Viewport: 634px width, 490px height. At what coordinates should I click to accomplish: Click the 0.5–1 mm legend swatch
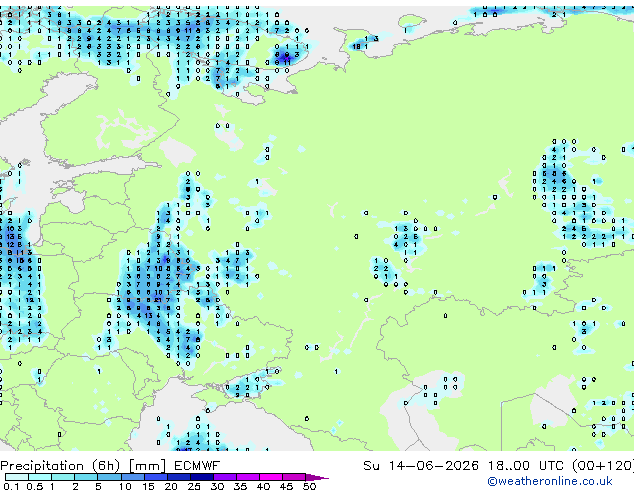click(40, 477)
